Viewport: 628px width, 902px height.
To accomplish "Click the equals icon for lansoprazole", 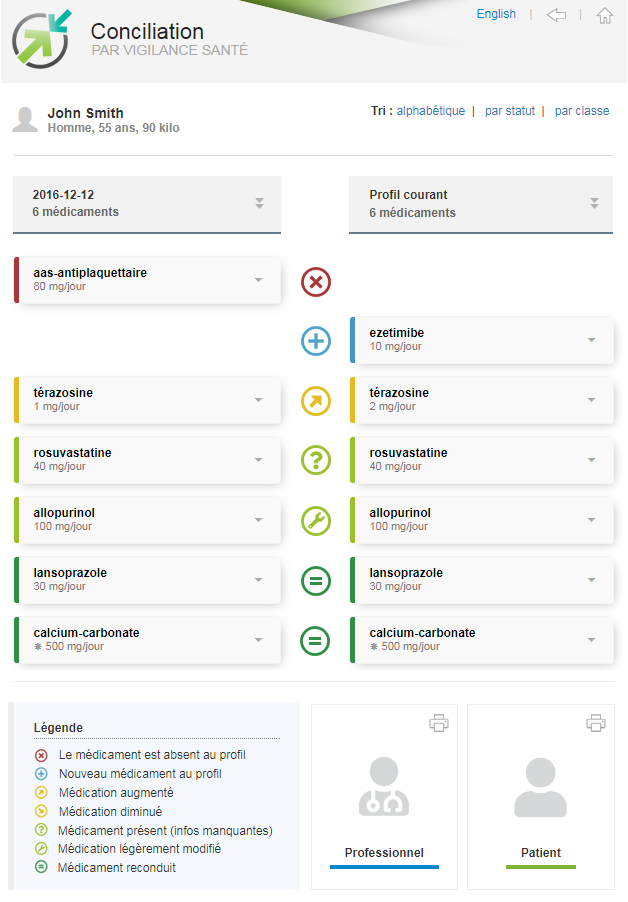I will [316, 581].
